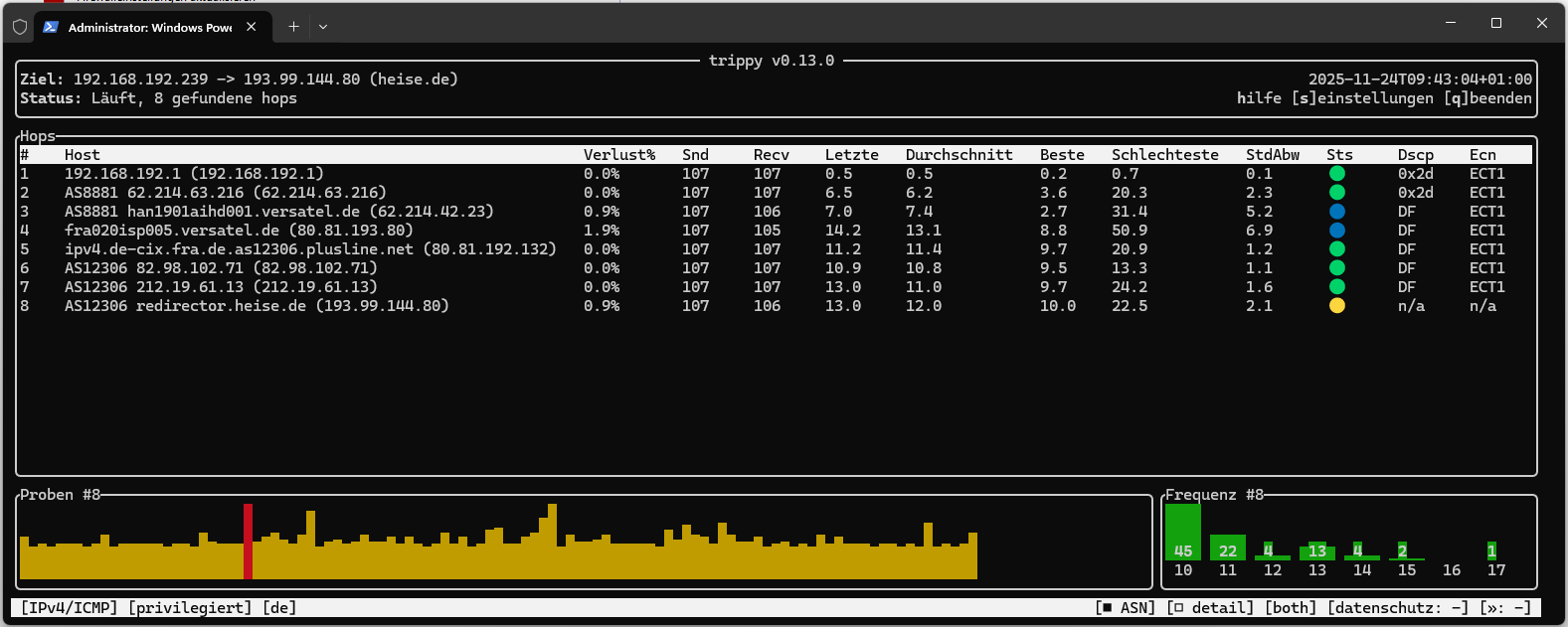
Task: Click the Letzte column header
Action: (x=852, y=154)
